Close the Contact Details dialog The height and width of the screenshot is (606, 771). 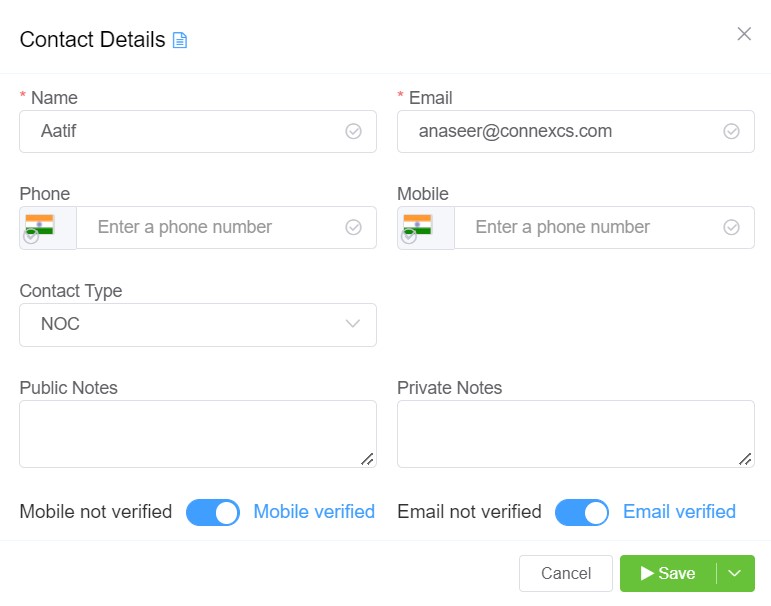[744, 34]
